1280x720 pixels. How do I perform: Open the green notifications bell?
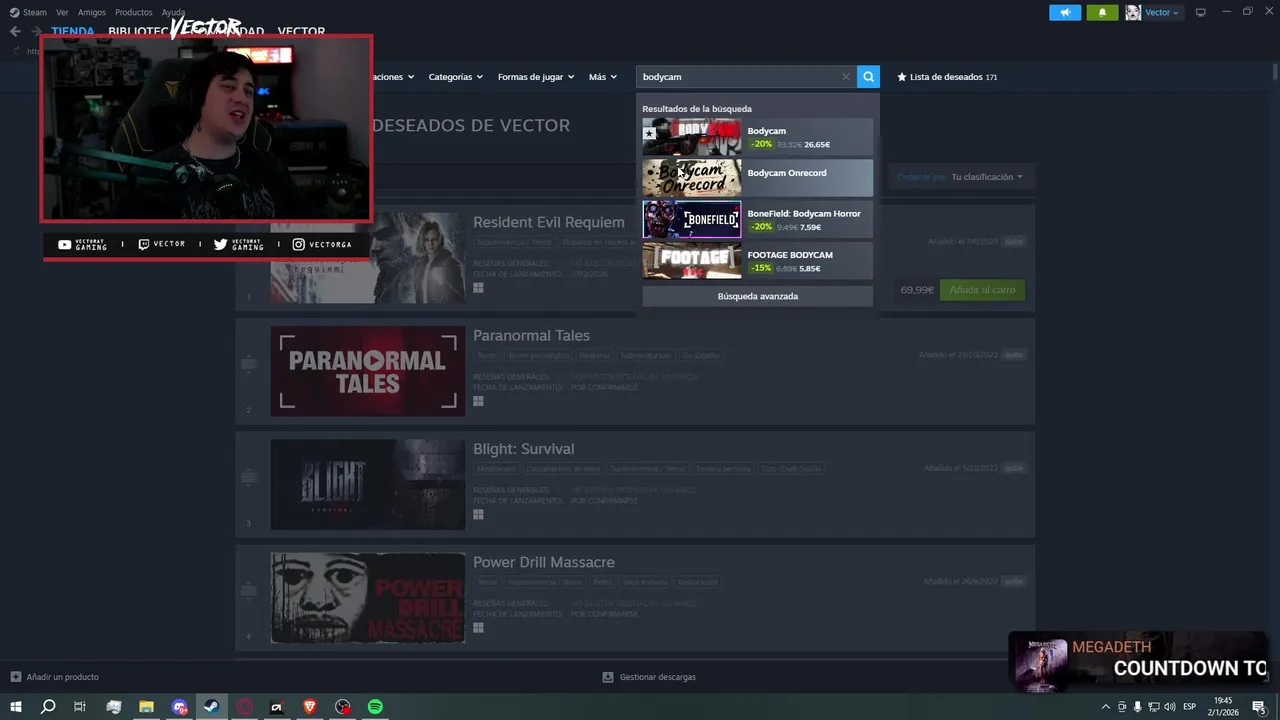tap(1102, 12)
